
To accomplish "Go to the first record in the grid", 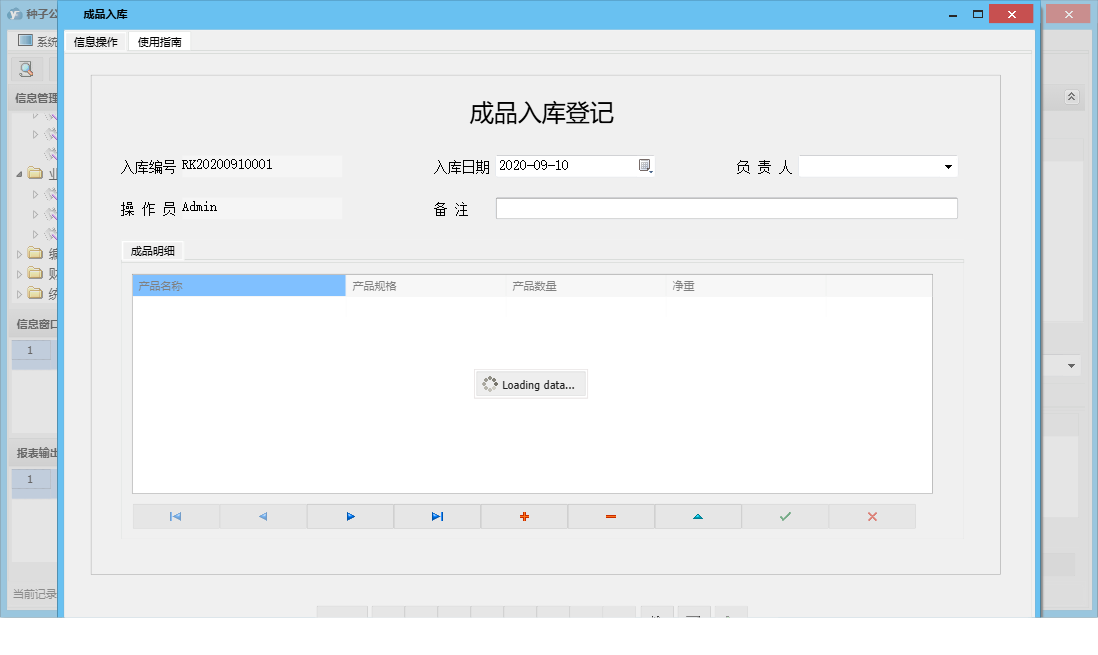I will pyautogui.click(x=176, y=516).
